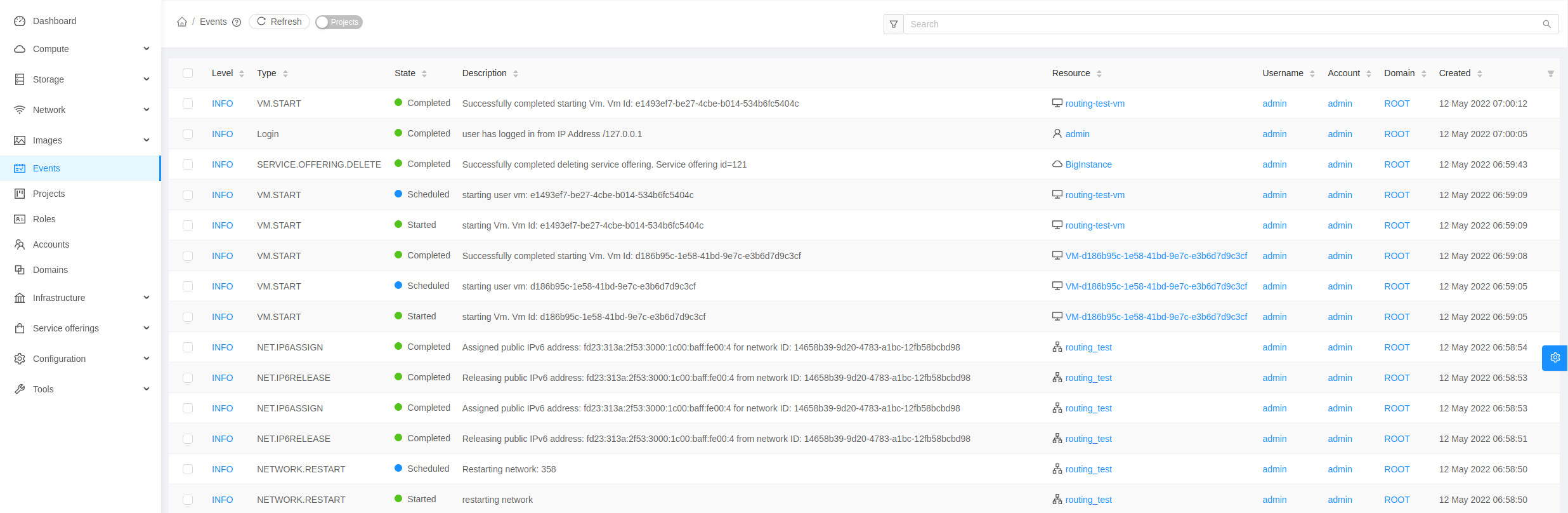Viewport: 1568px width, 513px height.
Task: Open the Events help question-mark icon
Action: 237,22
